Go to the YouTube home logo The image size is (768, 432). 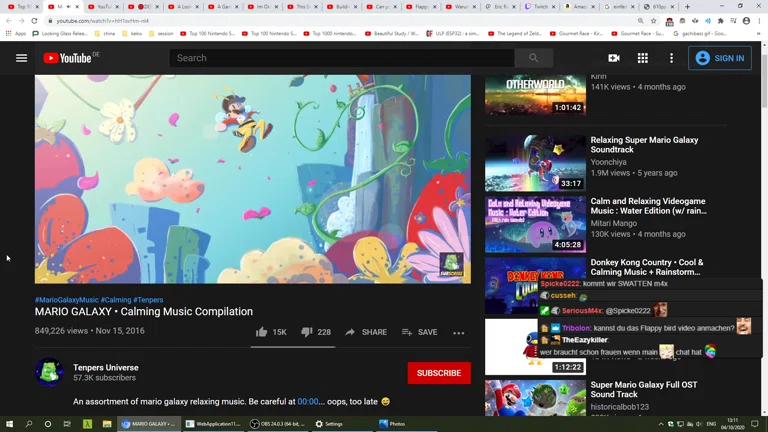pyautogui.click(x=68, y=58)
